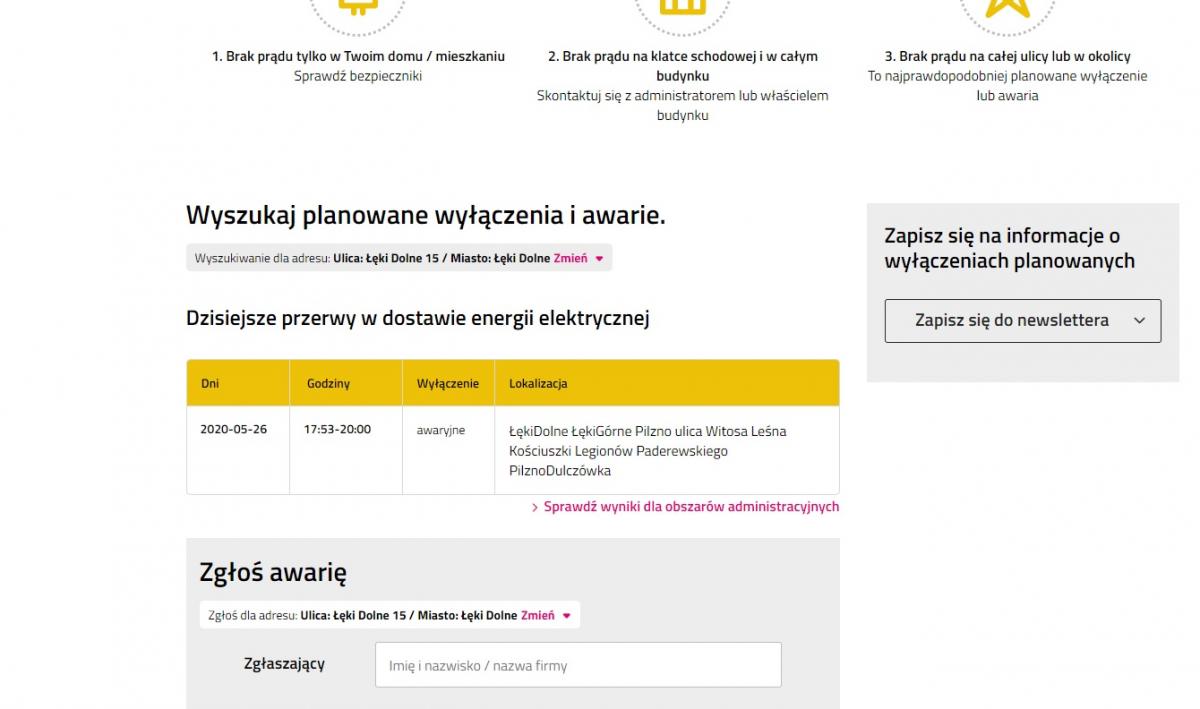Click the Godziny column header
1200x709 pixels.
346,383
